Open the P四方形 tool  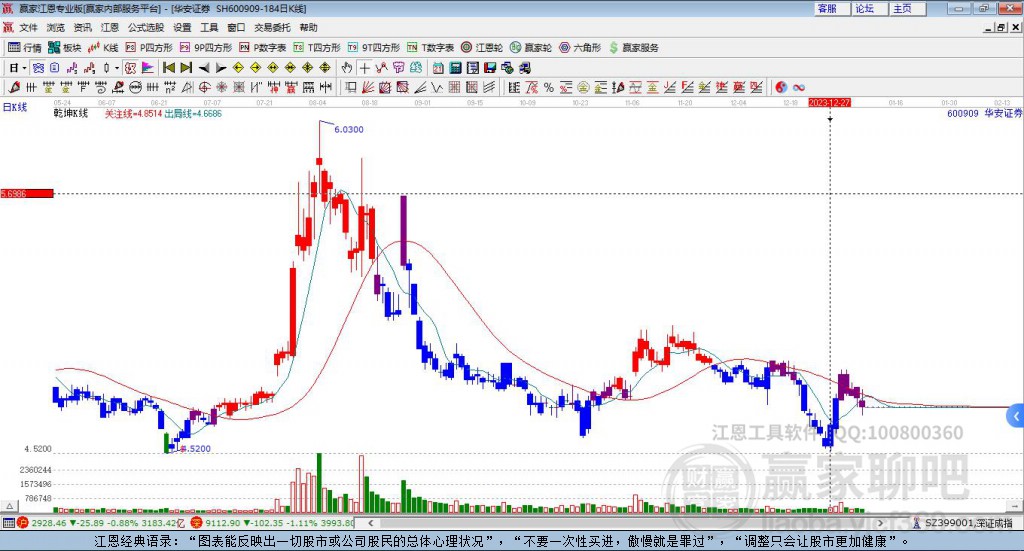(149, 48)
